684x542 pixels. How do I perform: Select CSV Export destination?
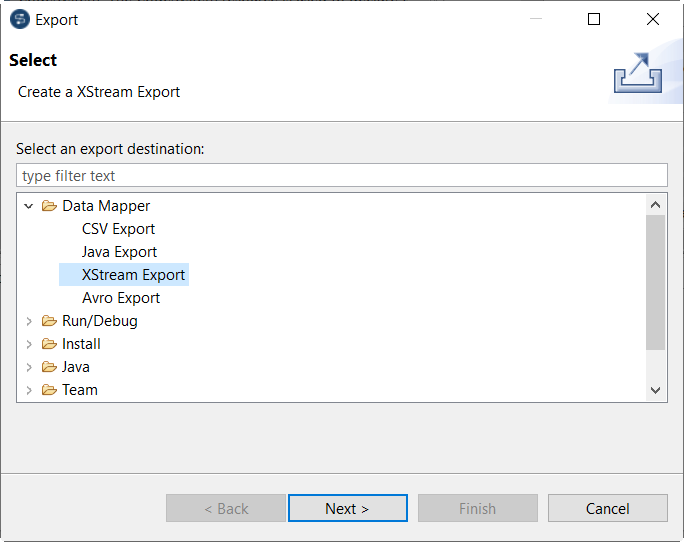pyautogui.click(x=118, y=229)
